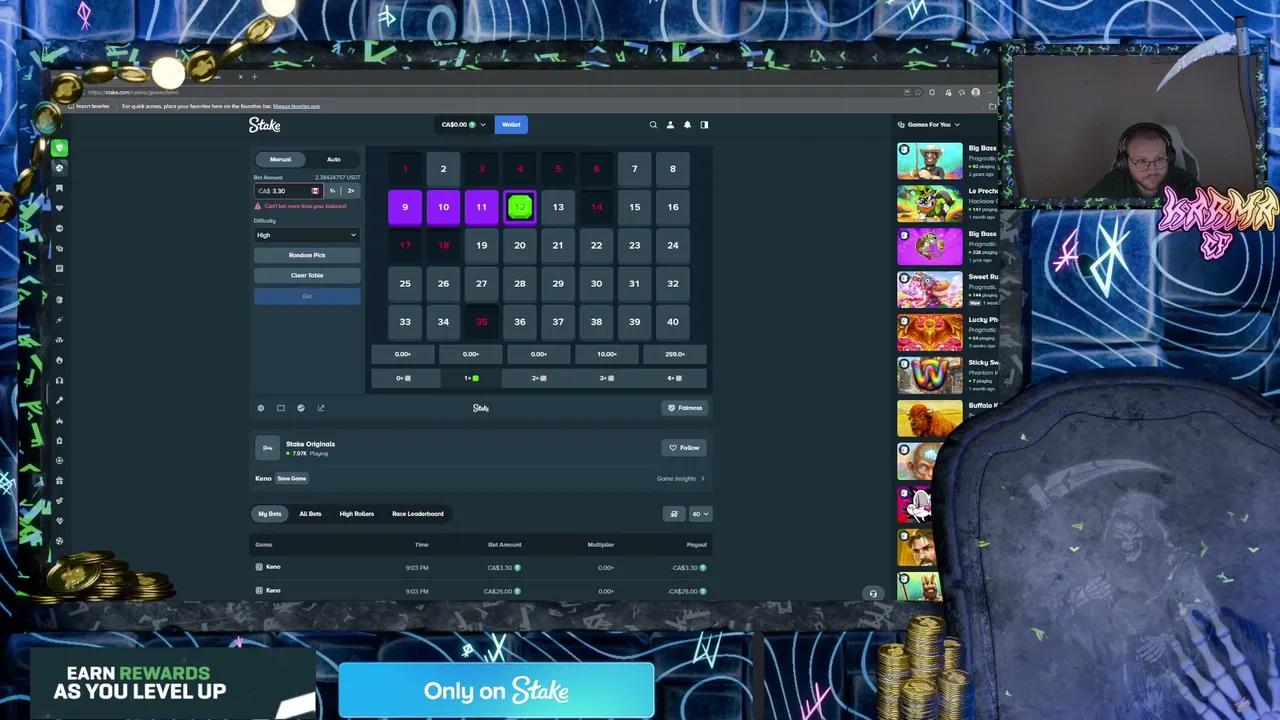Image resolution: width=1280 pixels, height=720 pixels.
Task: Expand Game Insights chevron
Action: [702, 479]
